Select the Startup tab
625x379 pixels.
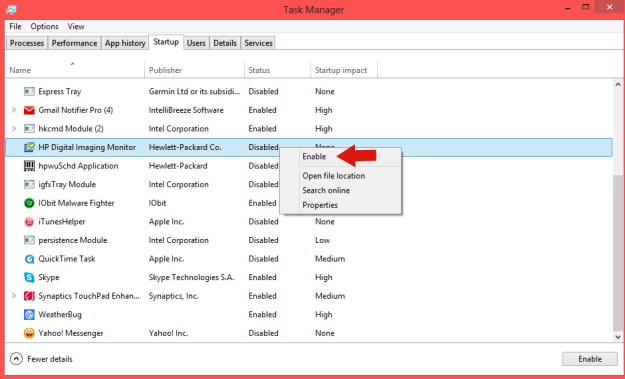point(166,42)
